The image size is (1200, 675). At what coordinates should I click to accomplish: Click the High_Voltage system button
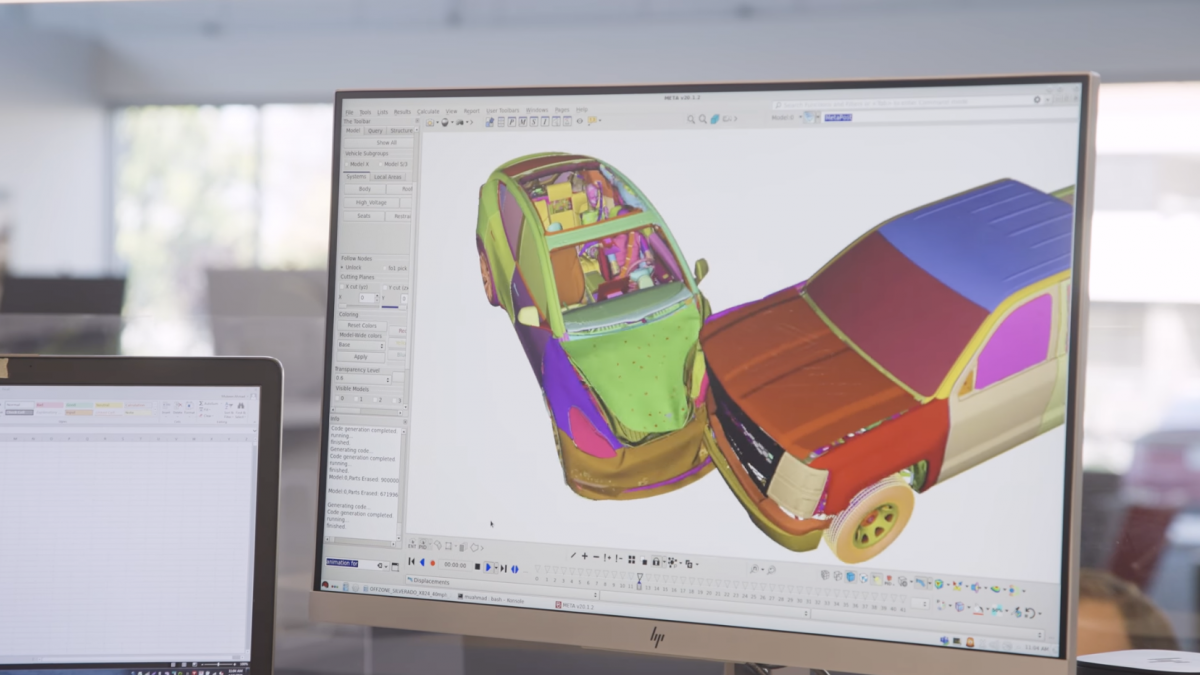pyautogui.click(x=371, y=202)
